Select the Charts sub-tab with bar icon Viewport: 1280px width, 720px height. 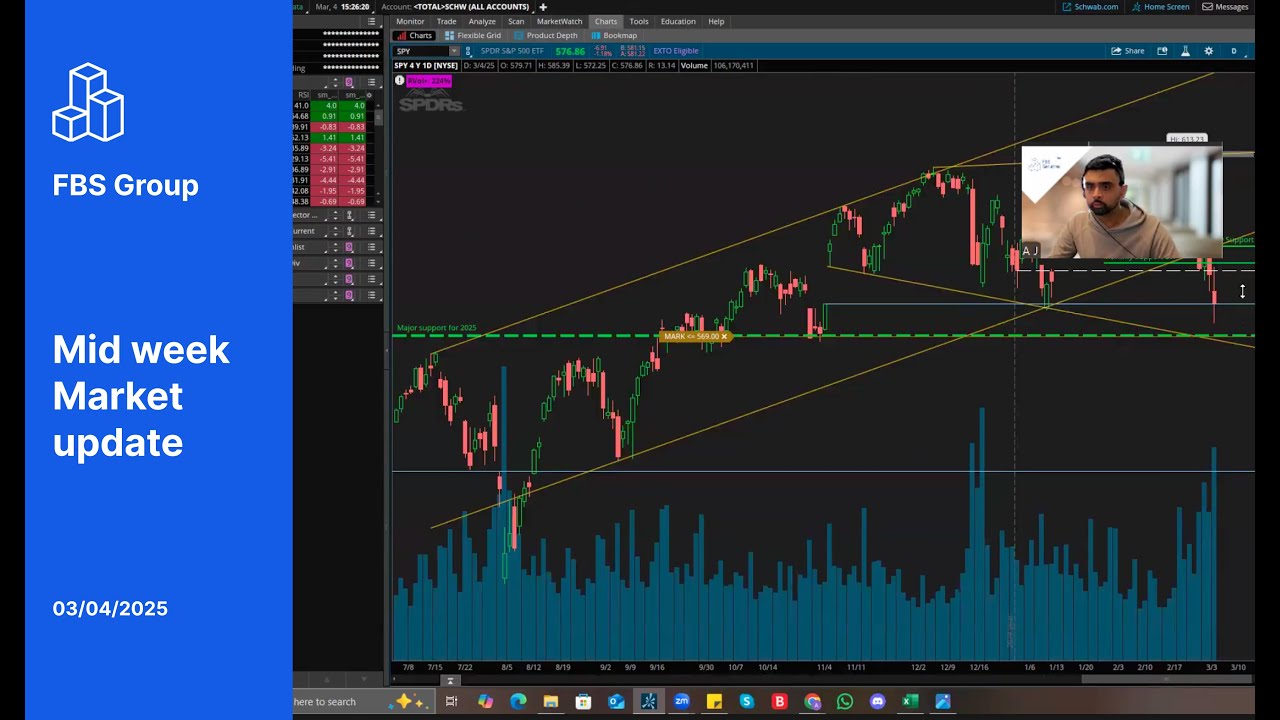414,35
